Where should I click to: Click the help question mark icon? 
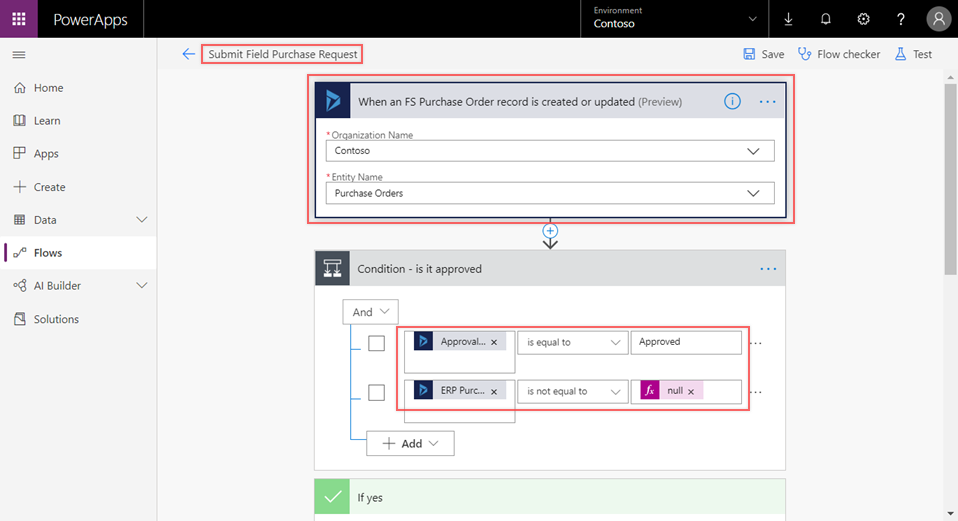pyautogui.click(x=900, y=19)
